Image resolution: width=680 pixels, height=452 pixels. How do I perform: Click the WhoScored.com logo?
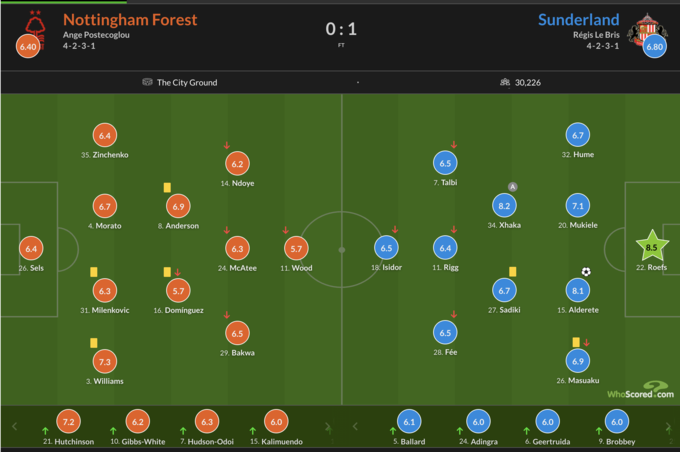(639, 391)
